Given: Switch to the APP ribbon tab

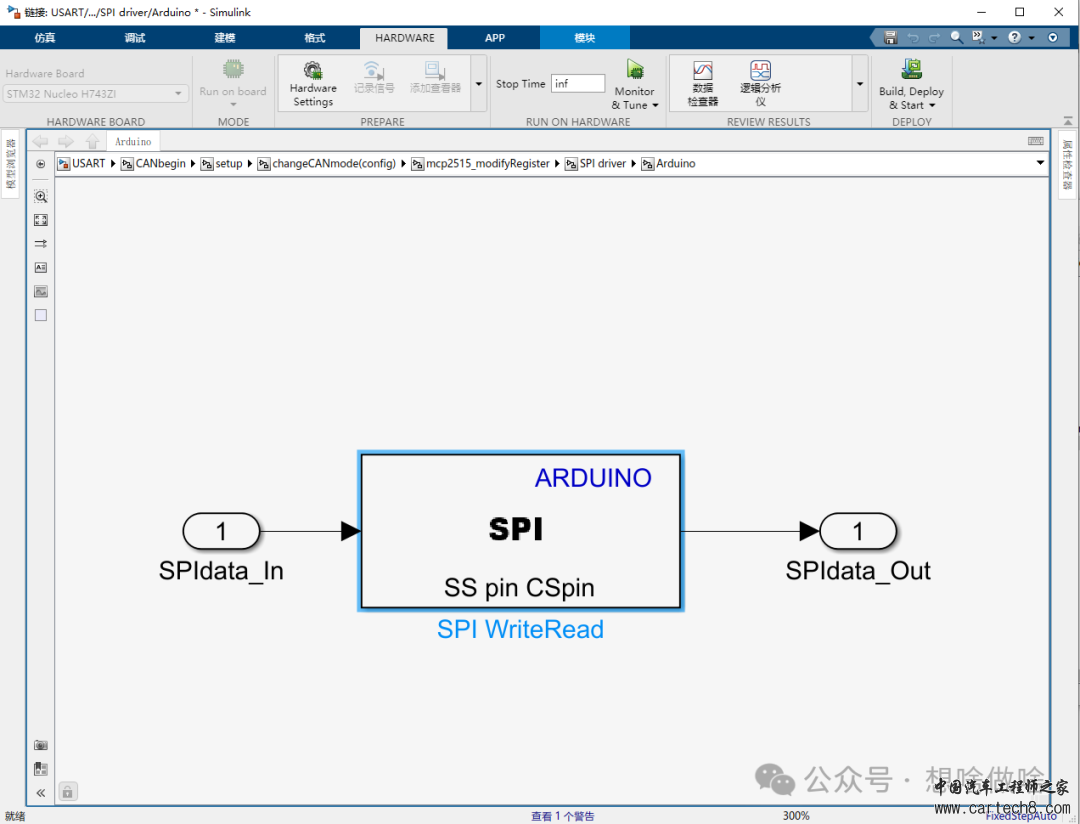Looking at the screenshot, I should [495, 38].
